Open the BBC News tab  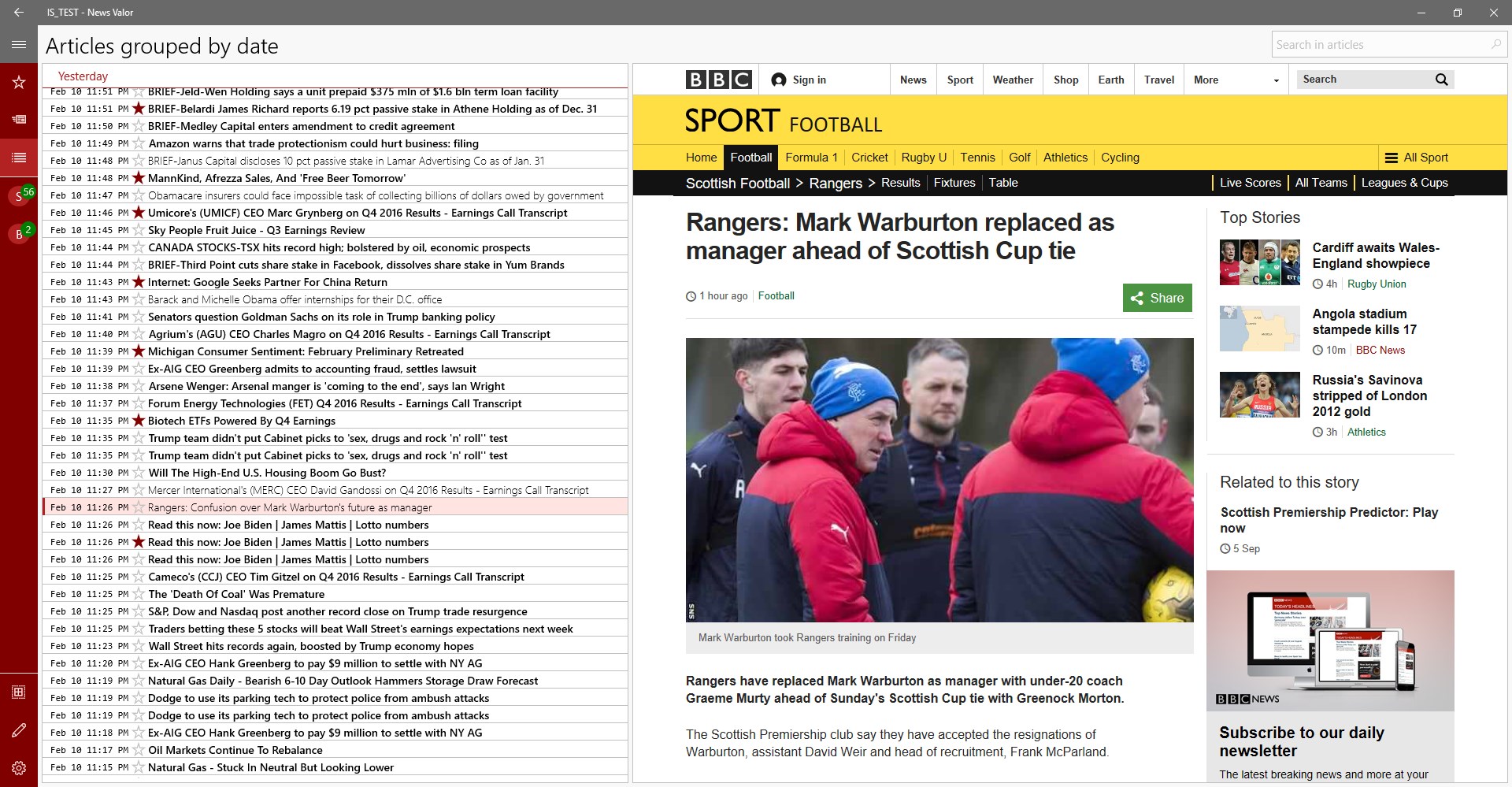pyautogui.click(x=913, y=80)
